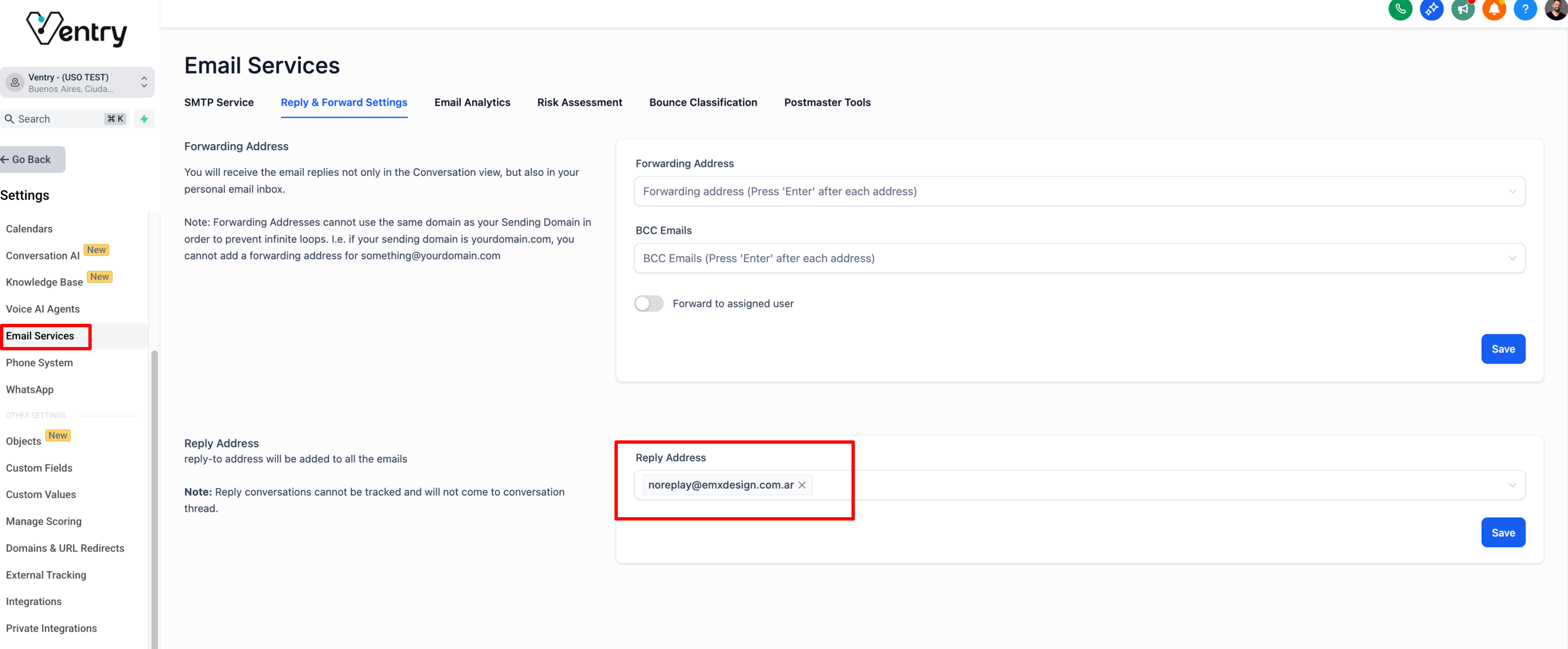Click the Go Back button

tap(32, 159)
